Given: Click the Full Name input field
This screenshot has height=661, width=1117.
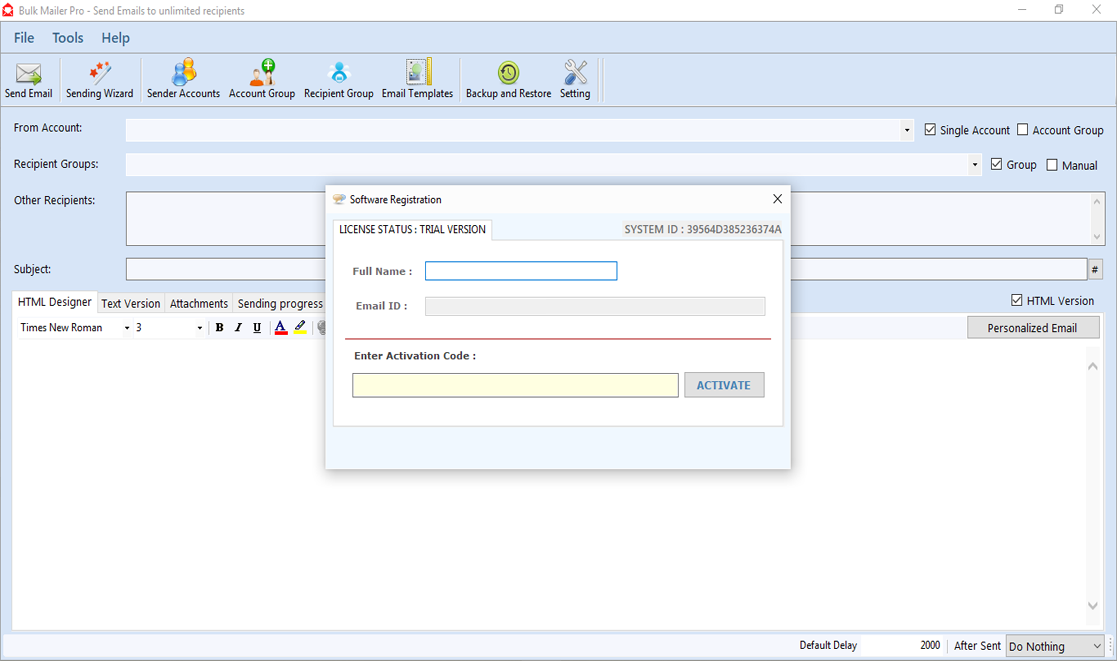Looking at the screenshot, I should point(521,271).
